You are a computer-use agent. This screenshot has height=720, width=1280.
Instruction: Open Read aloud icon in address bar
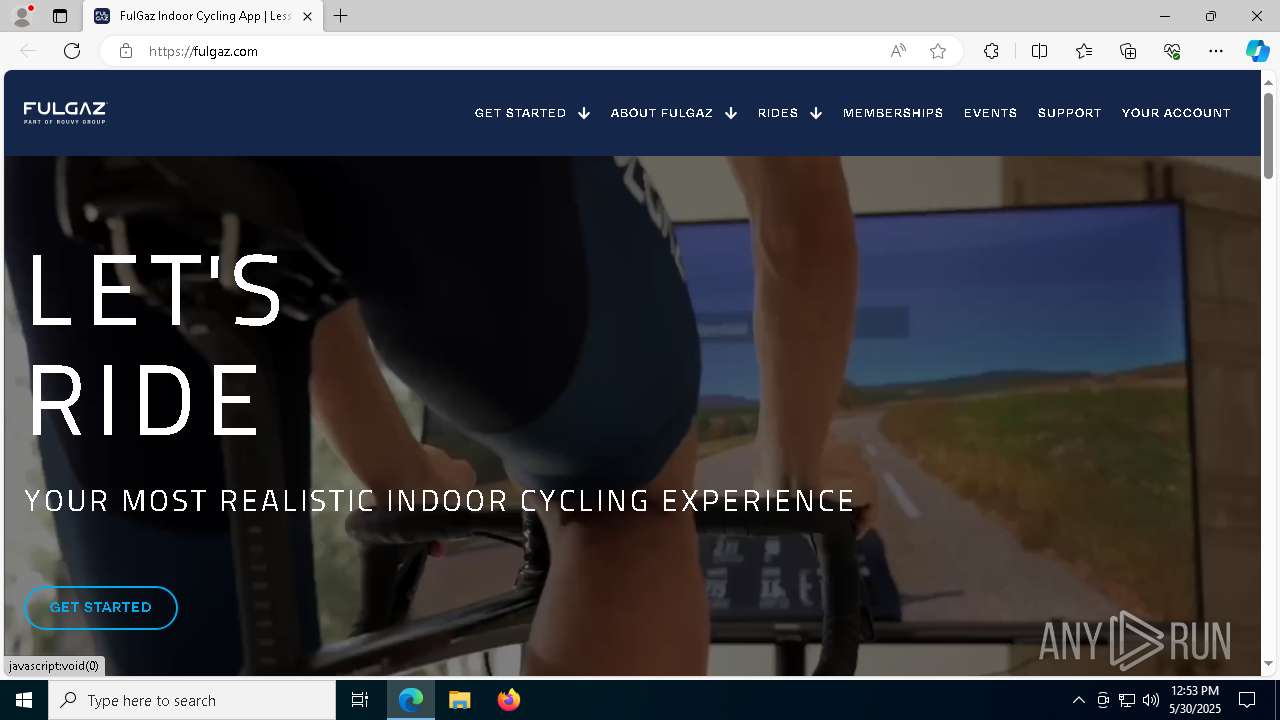(898, 51)
